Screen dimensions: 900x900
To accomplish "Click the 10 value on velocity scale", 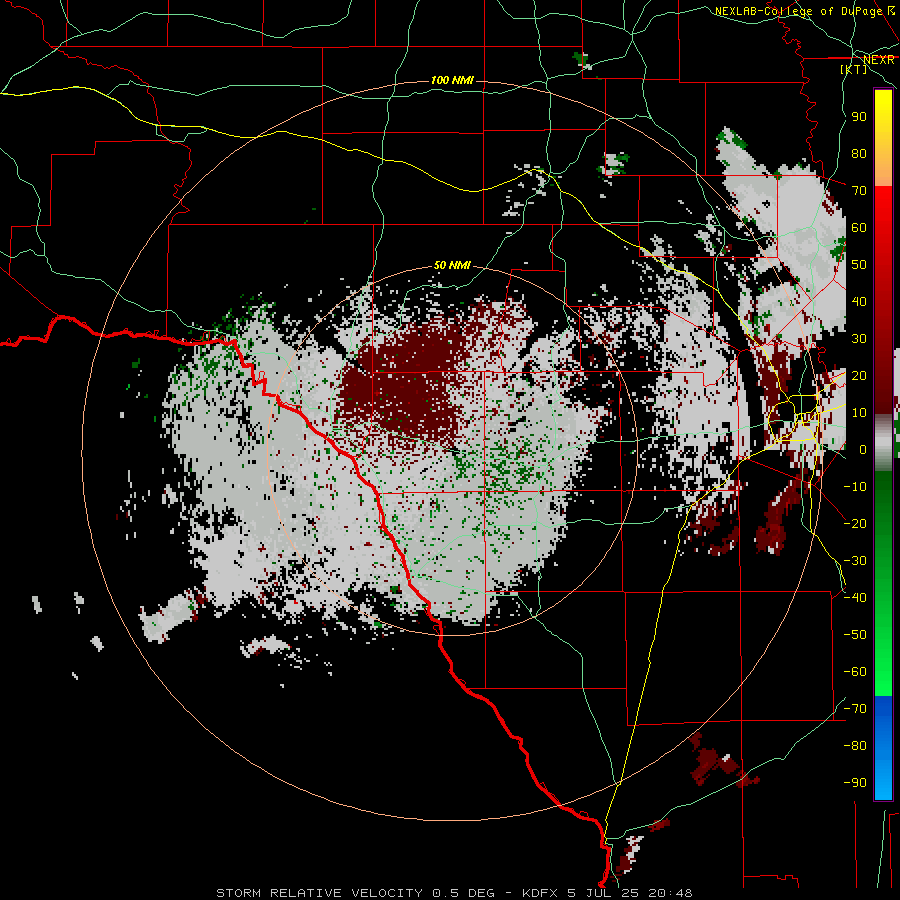I will pos(859,413).
